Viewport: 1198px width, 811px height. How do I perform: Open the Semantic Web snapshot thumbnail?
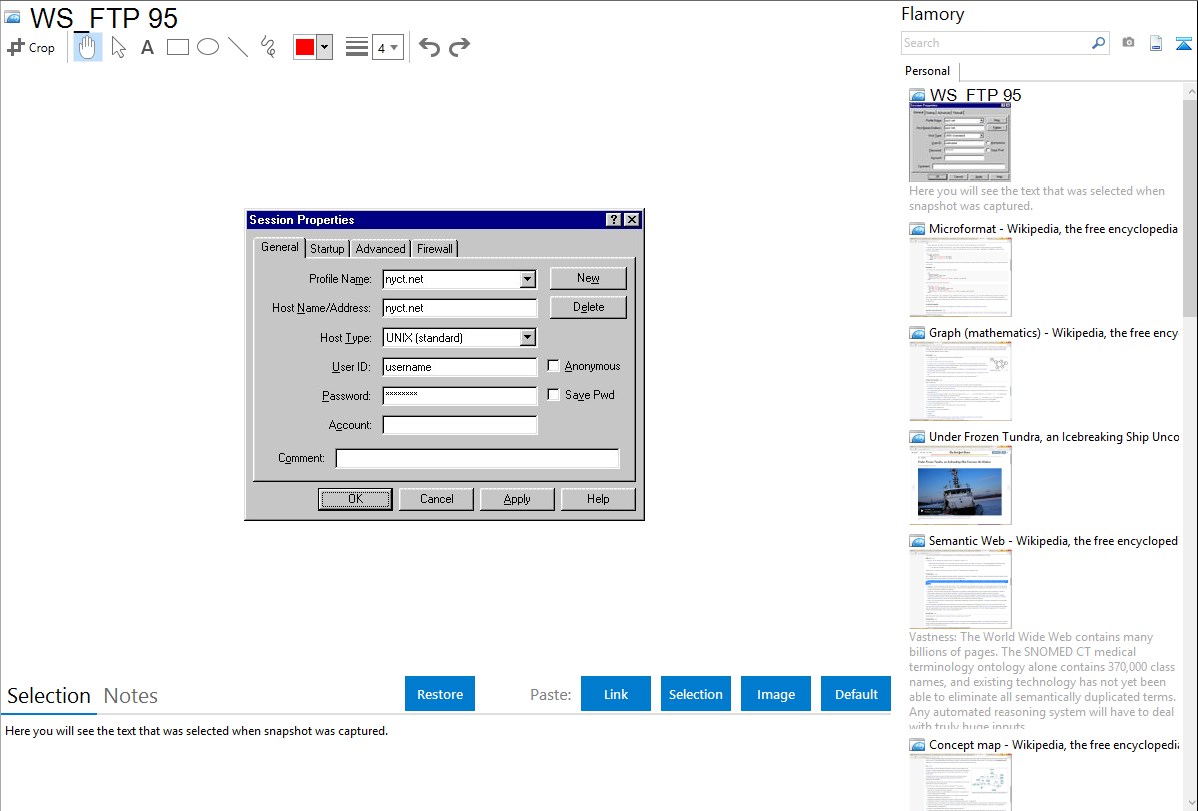click(960, 589)
